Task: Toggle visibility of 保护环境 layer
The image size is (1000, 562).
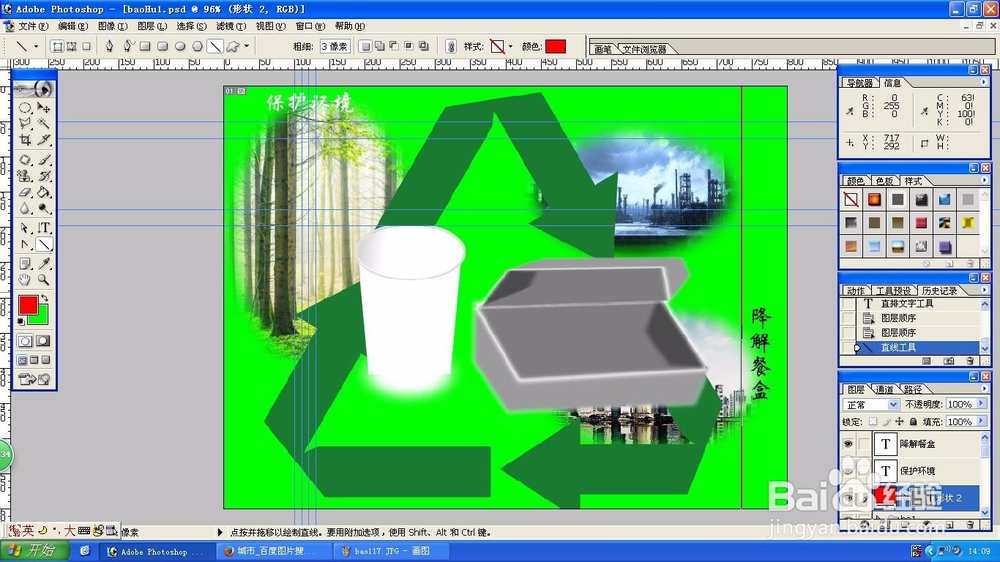Action: coord(848,470)
